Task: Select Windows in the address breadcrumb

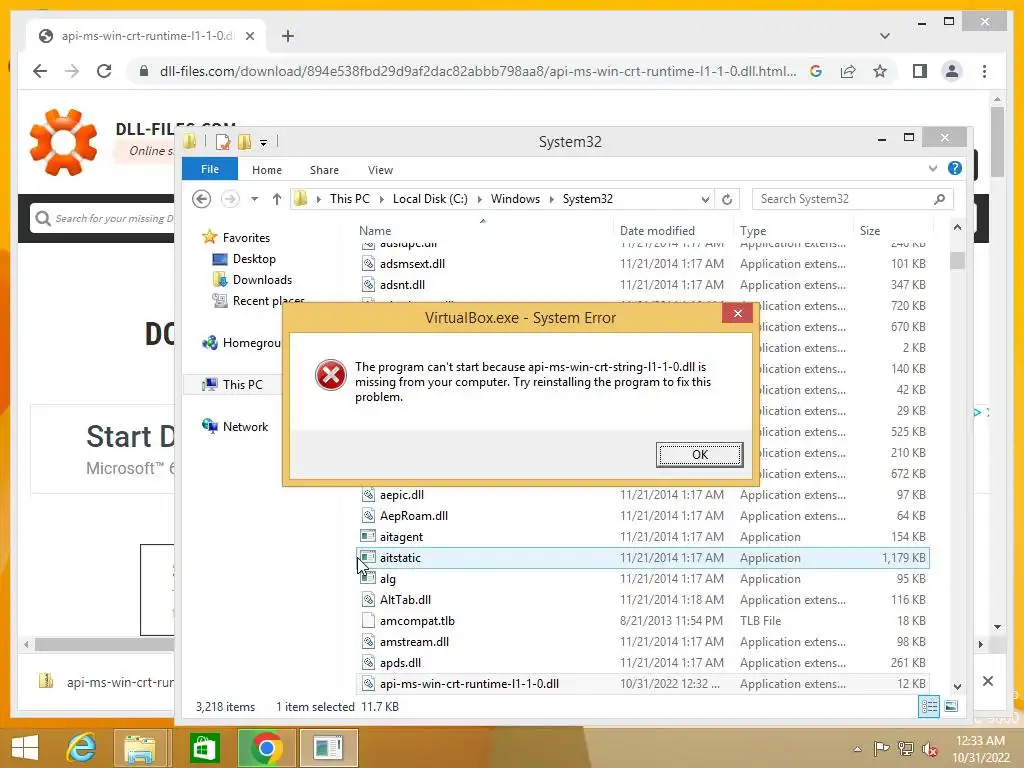Action: click(515, 199)
